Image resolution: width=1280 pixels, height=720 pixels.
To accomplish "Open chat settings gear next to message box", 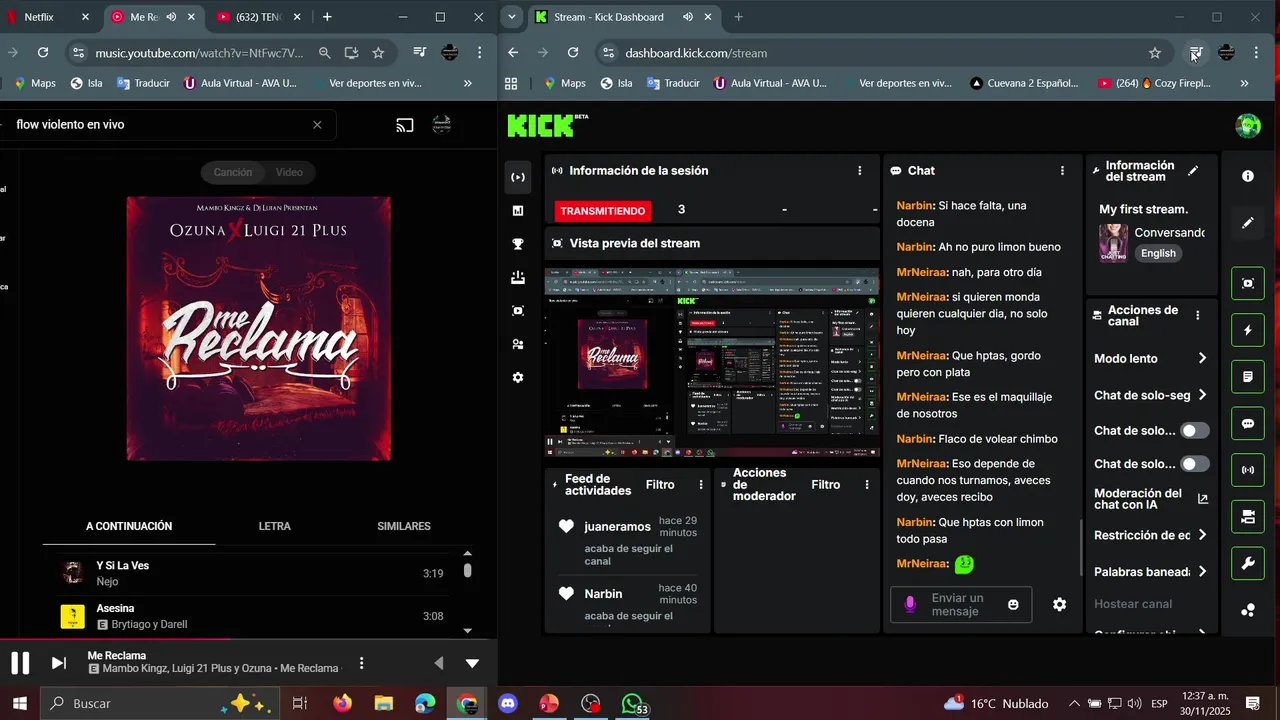I will pyautogui.click(x=1060, y=604).
